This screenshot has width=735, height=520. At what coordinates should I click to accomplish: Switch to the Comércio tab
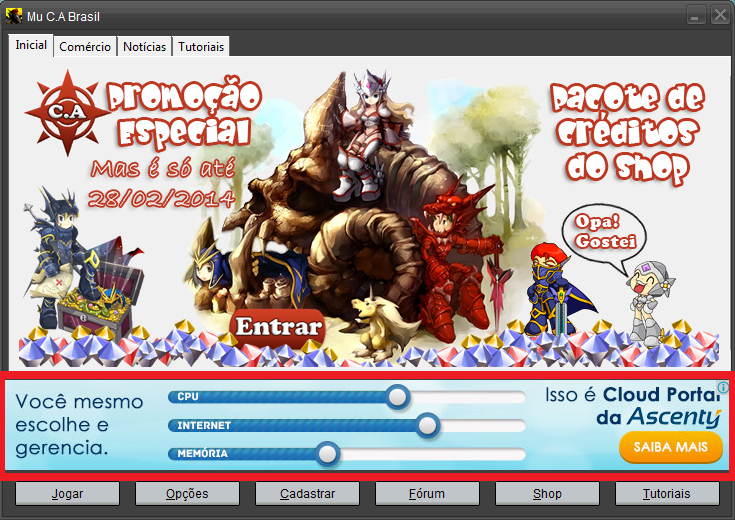85,47
